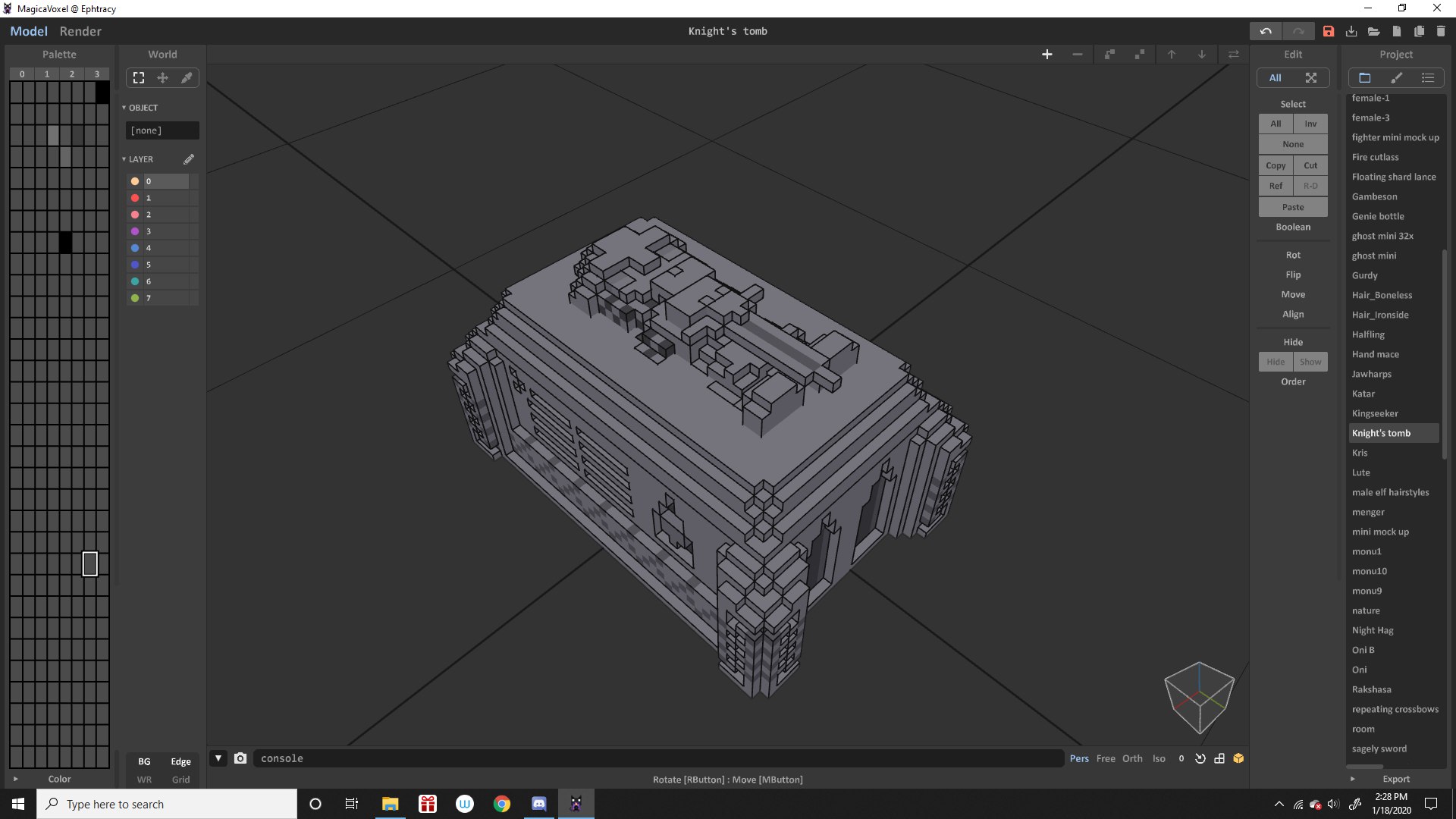Viewport: 1456px width, 819px height.
Task: Toggle the Edge display option
Action: click(x=180, y=761)
